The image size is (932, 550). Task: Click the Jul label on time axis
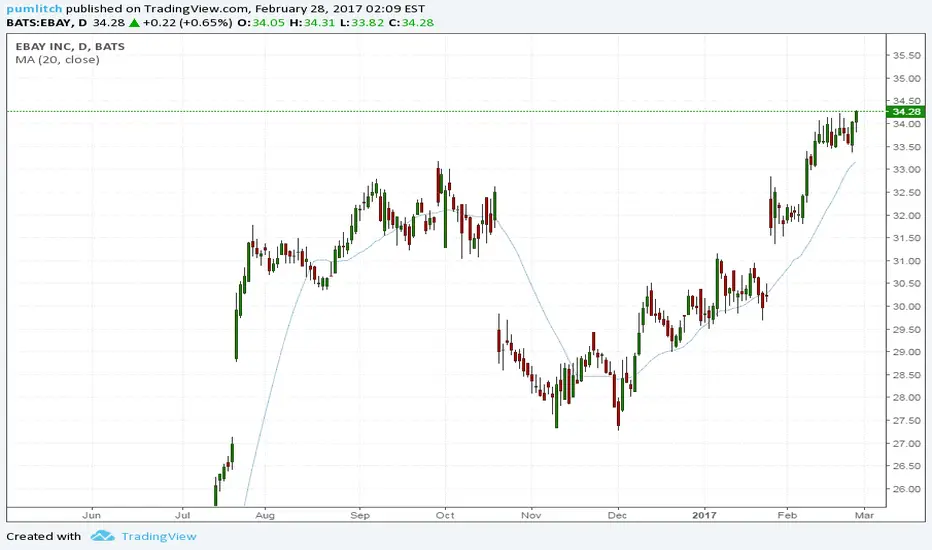[182, 515]
